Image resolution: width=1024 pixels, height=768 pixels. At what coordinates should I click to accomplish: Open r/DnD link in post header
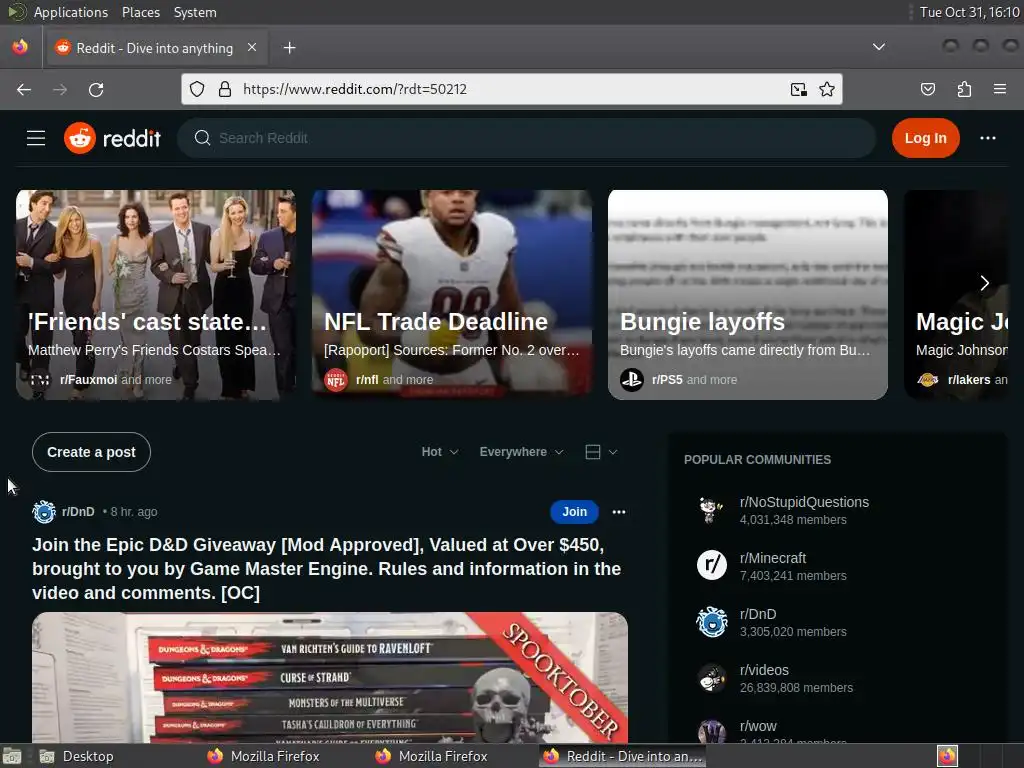click(78, 511)
